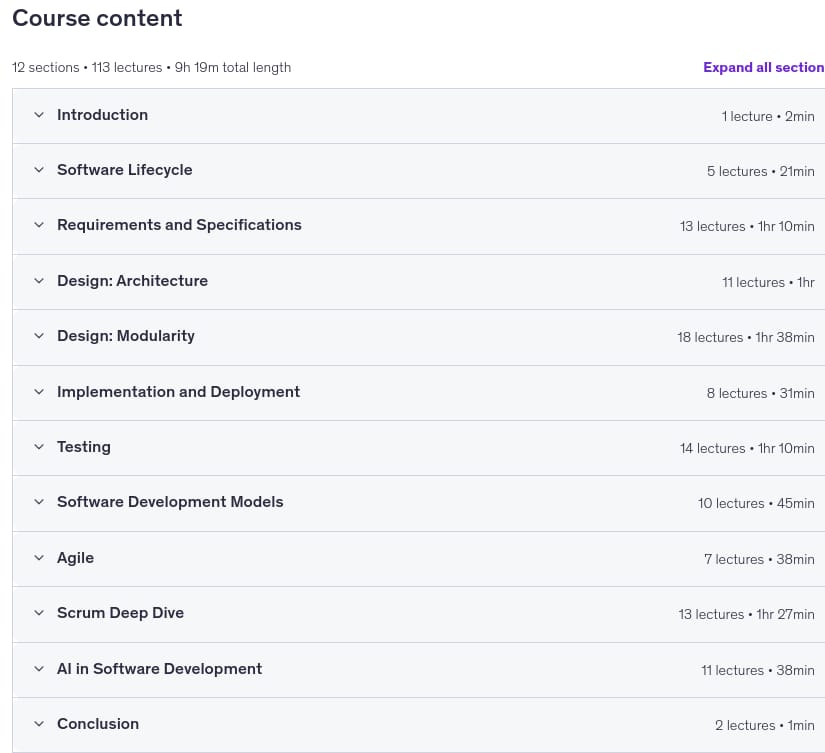Click the Conclusion section title

(98, 724)
